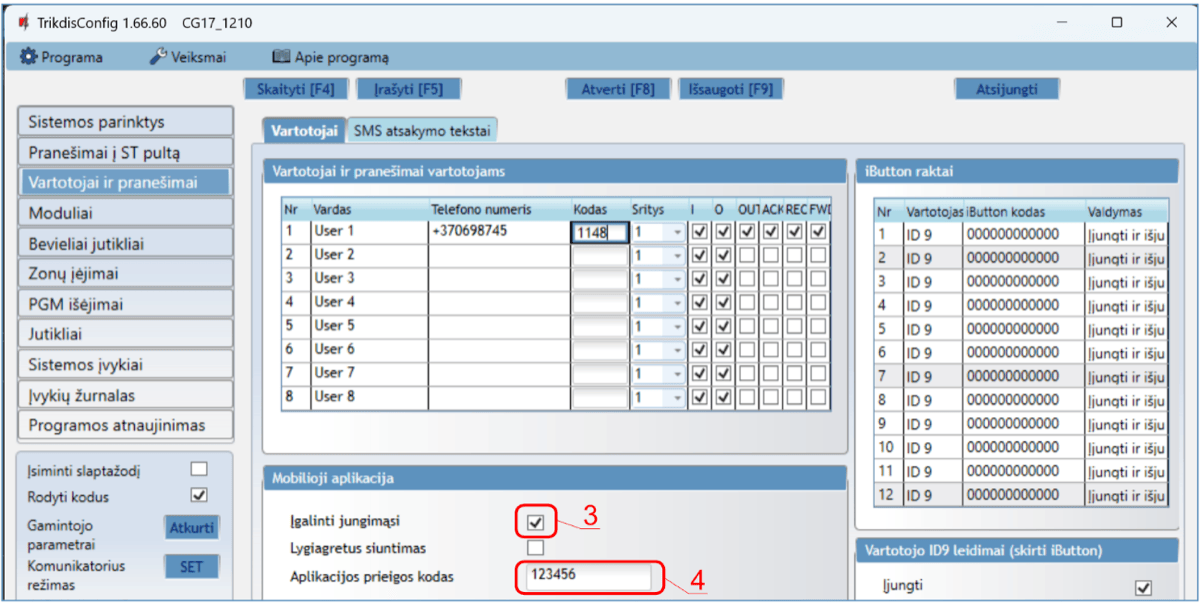1200x605 pixels.
Task: Expand the Sritys dropdown for User 1
Action: tap(676, 232)
